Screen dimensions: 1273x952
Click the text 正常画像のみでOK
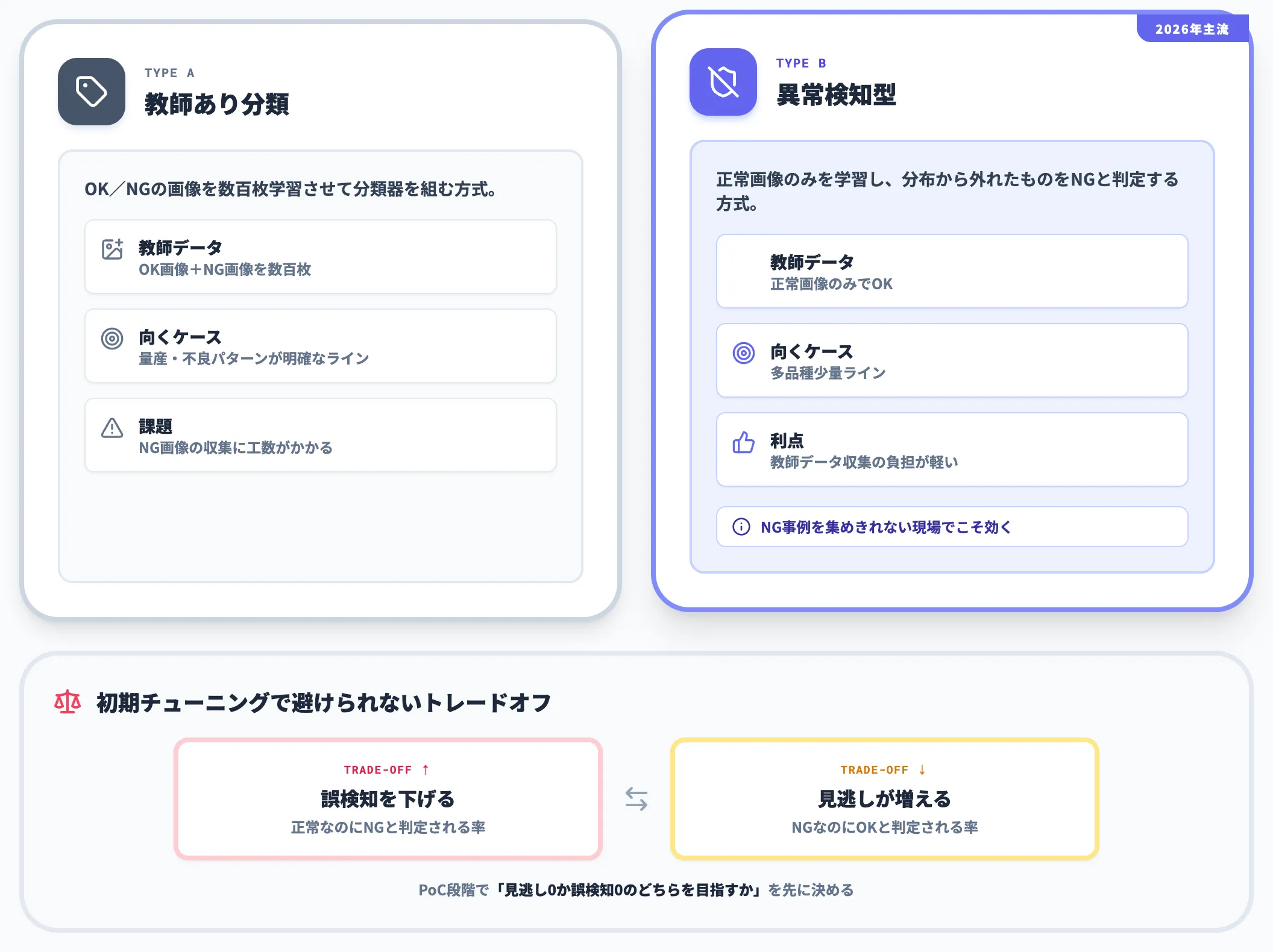coord(832,284)
